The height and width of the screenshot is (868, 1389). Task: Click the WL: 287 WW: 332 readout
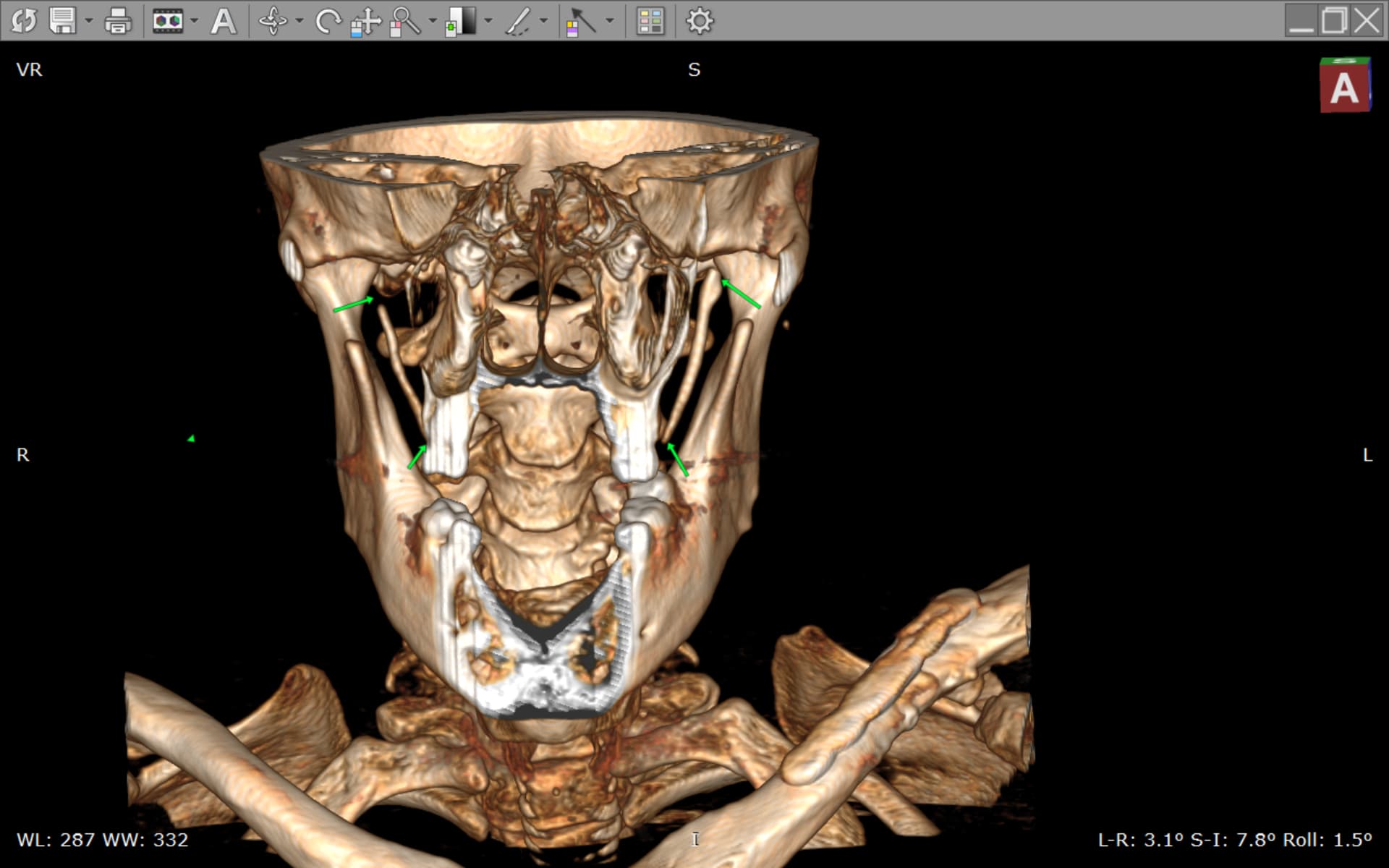pos(102,840)
